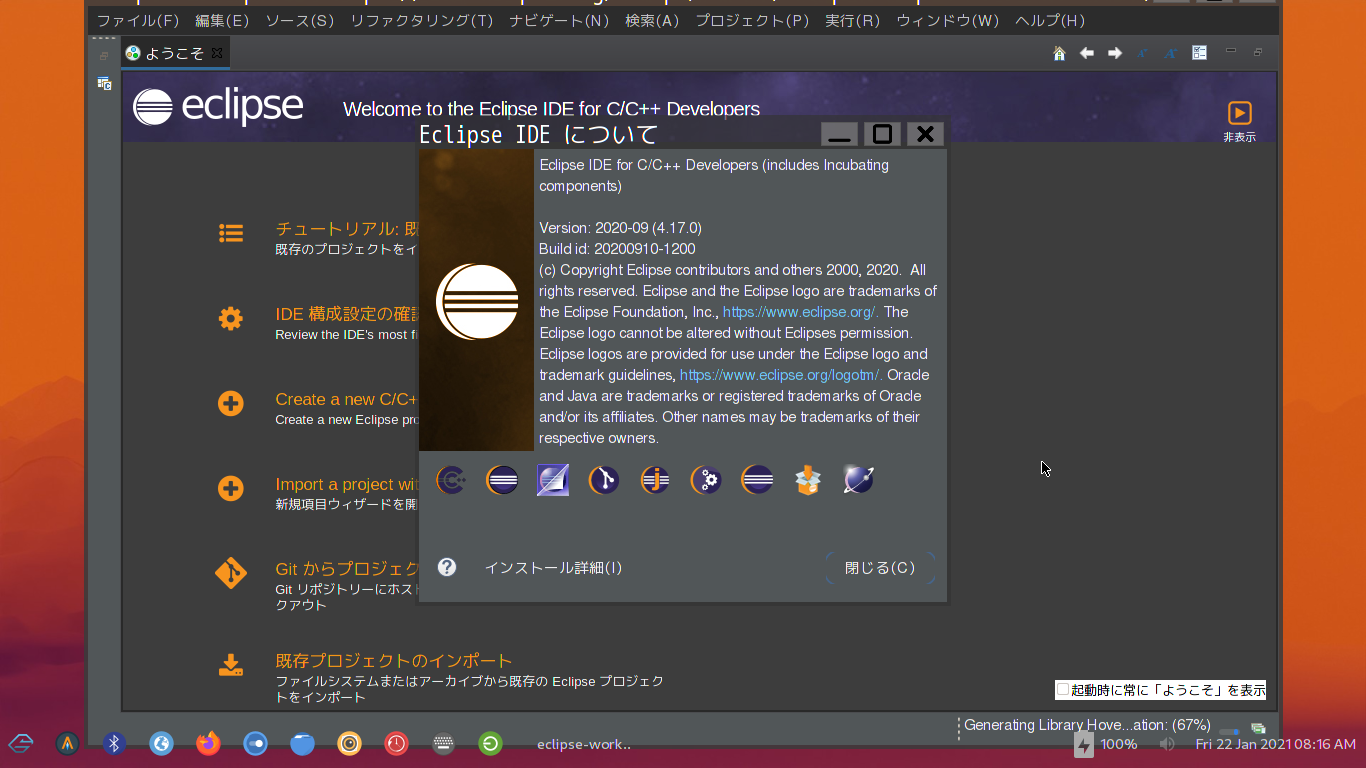Click the help question mark icon in About dialog
1366x768 pixels.
point(447,567)
